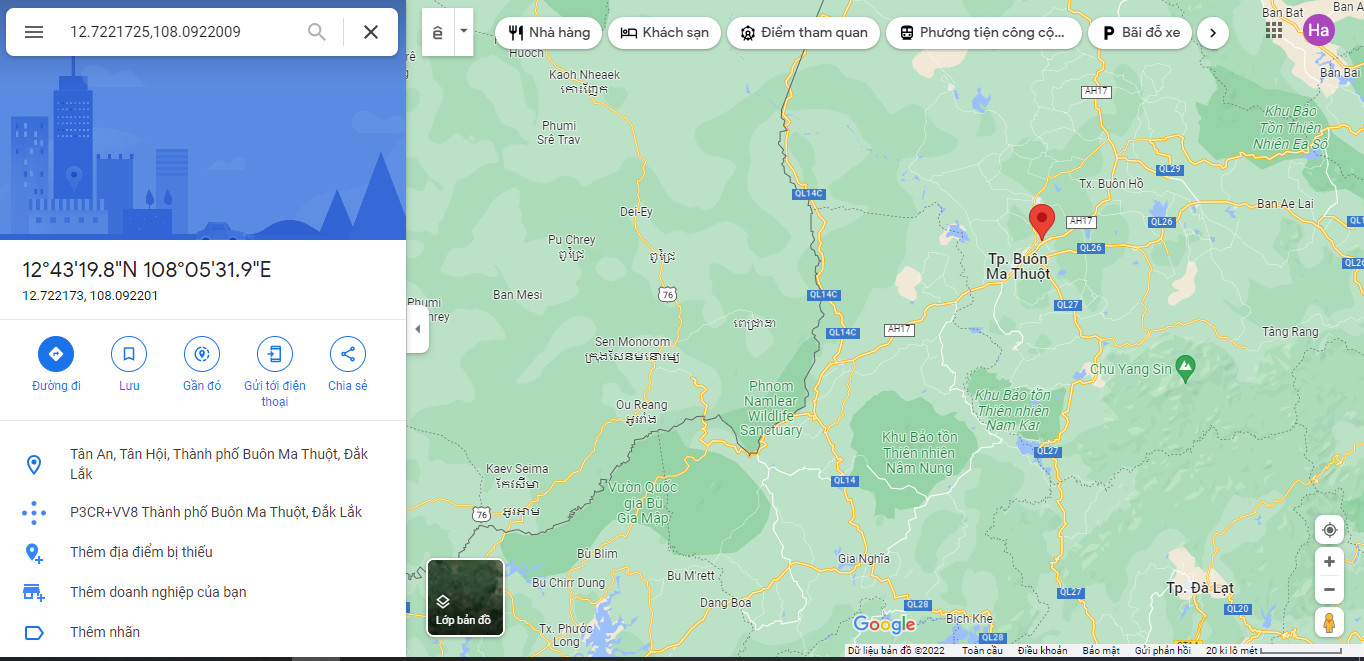The height and width of the screenshot is (661, 1364).
Task: Save this place with the Lưu bookmark icon
Action: (x=128, y=354)
